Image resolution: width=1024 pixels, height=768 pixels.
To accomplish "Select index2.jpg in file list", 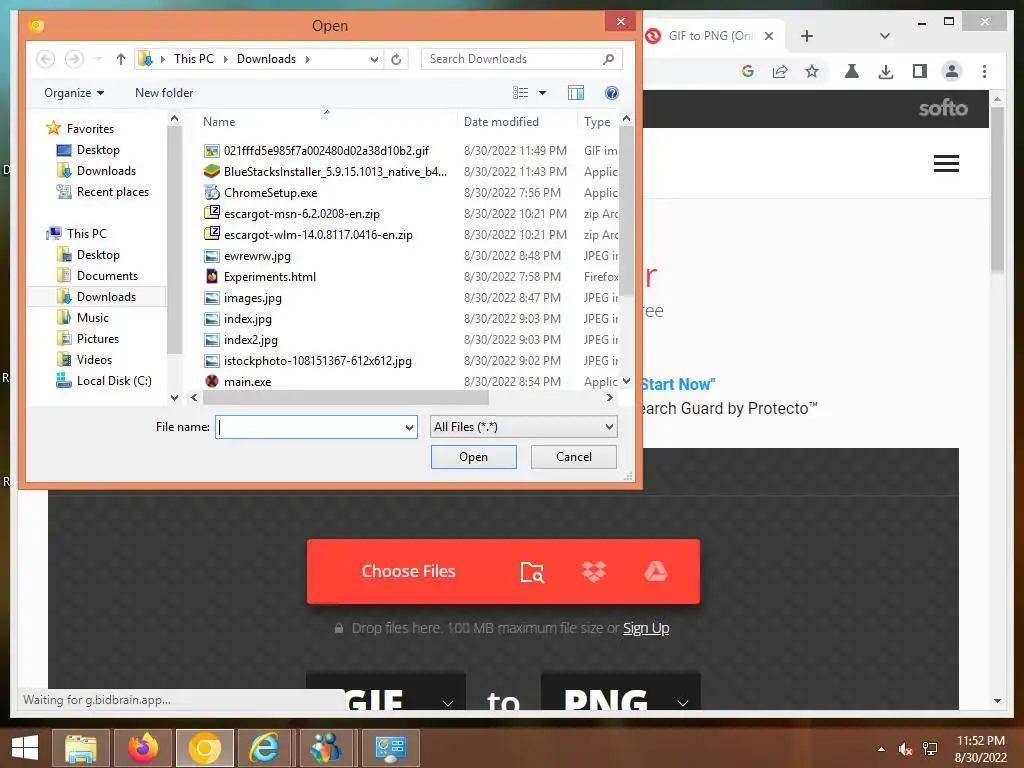I will pyautogui.click(x=250, y=340).
